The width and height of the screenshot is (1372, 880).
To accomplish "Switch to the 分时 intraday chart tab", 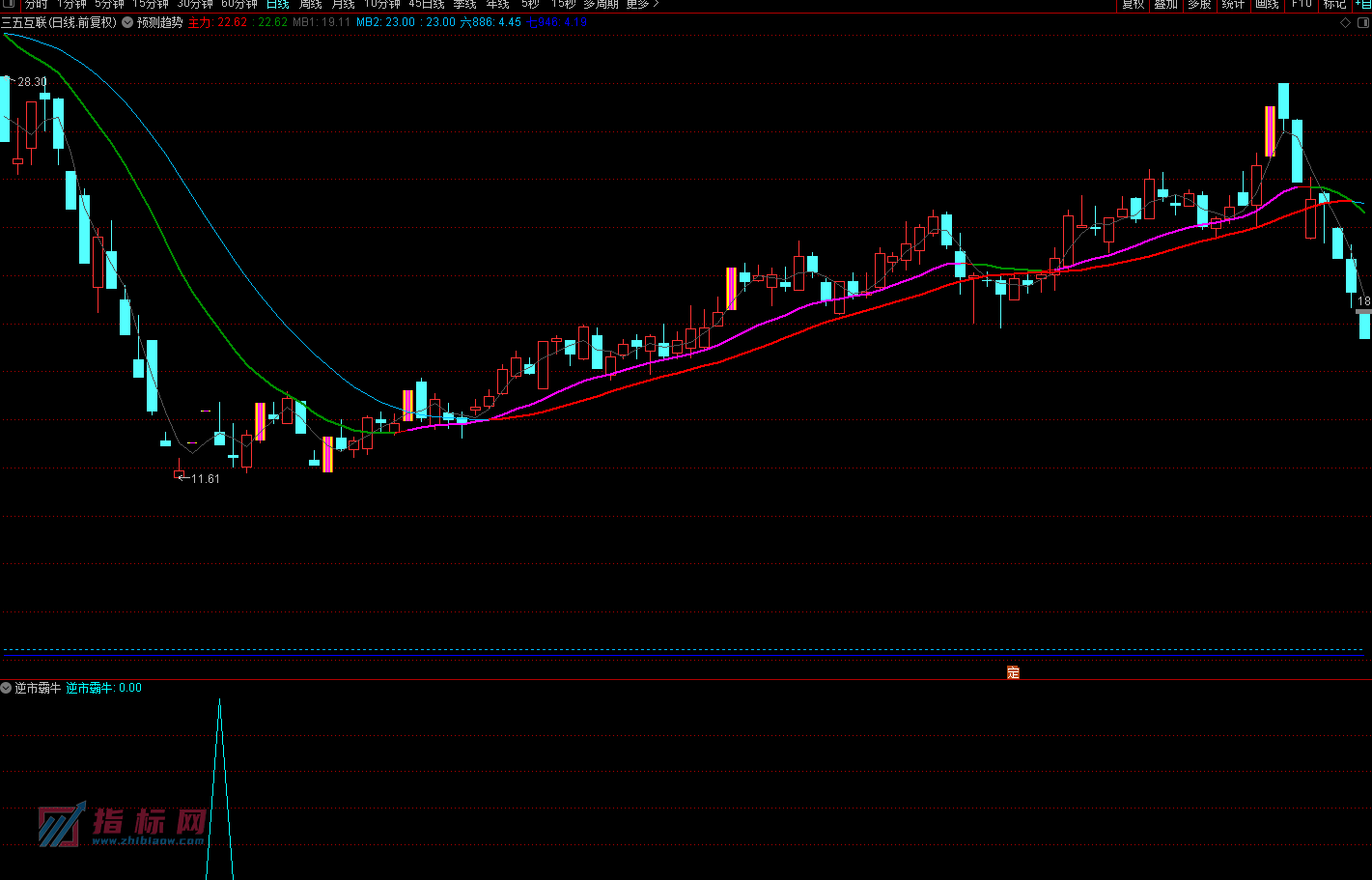I will [x=36, y=5].
